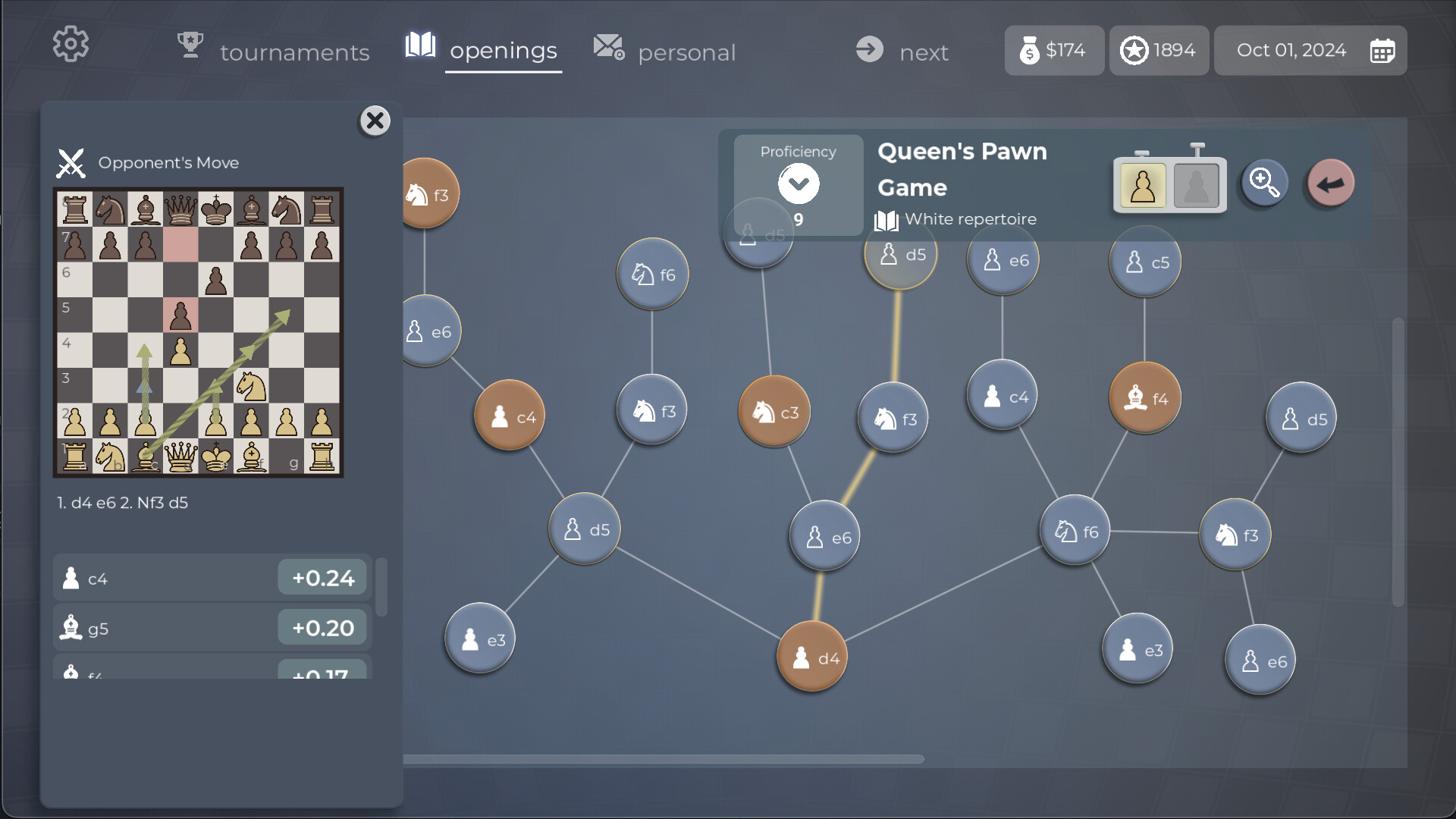Collapse the Proficiency panel chevron
1456x819 pixels.
click(x=798, y=182)
